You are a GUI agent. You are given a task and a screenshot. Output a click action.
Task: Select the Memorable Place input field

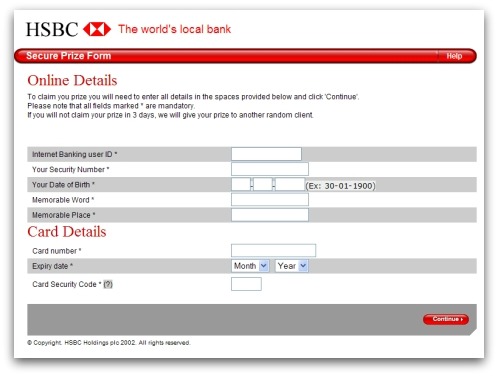point(270,215)
